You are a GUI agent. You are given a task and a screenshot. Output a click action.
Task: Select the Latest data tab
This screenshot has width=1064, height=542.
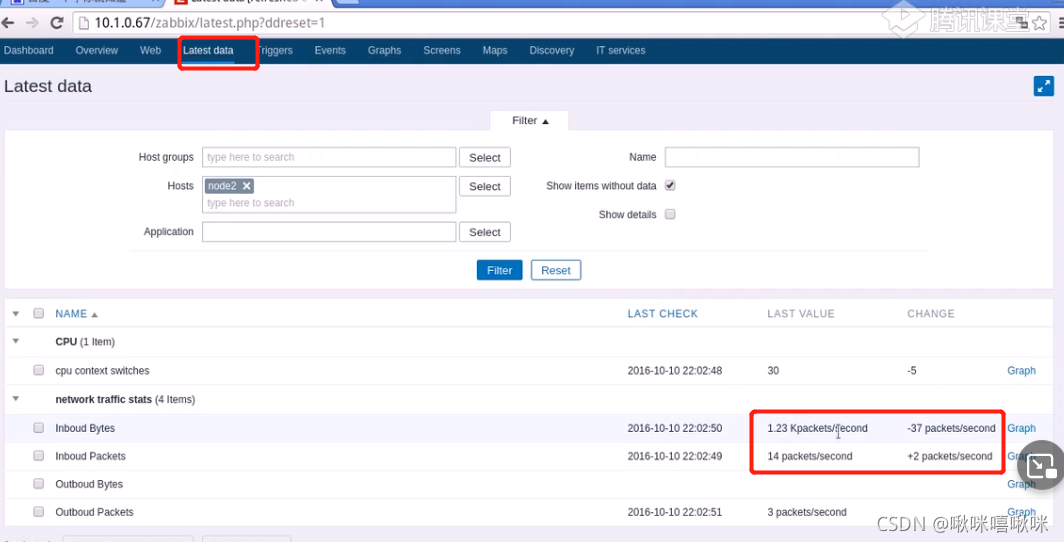tap(208, 50)
